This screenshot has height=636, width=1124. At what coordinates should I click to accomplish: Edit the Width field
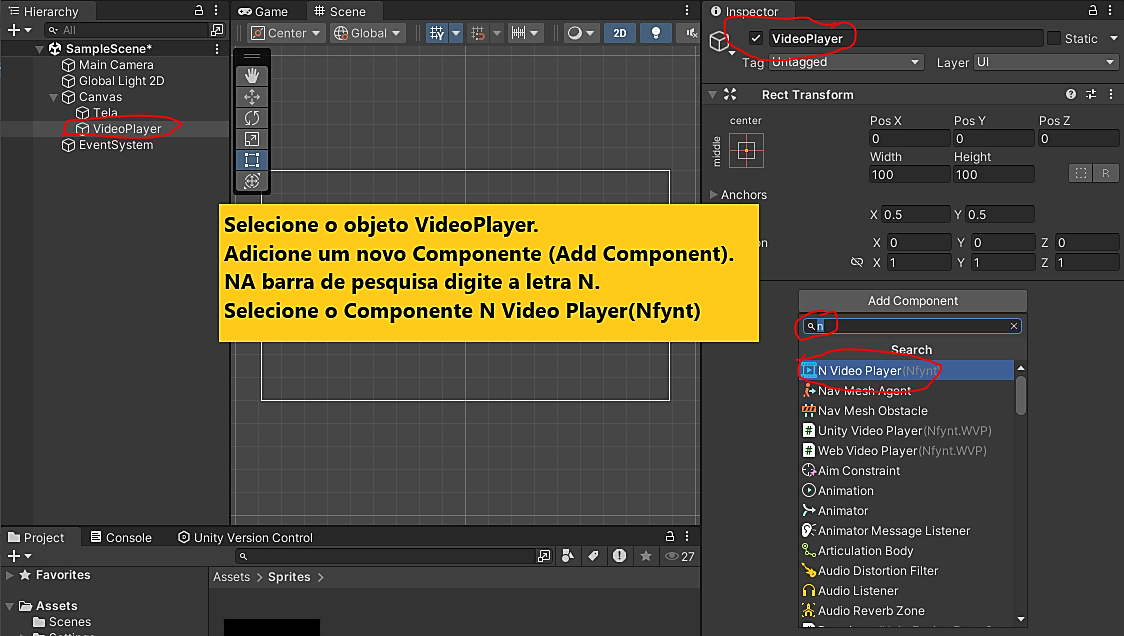(x=909, y=174)
